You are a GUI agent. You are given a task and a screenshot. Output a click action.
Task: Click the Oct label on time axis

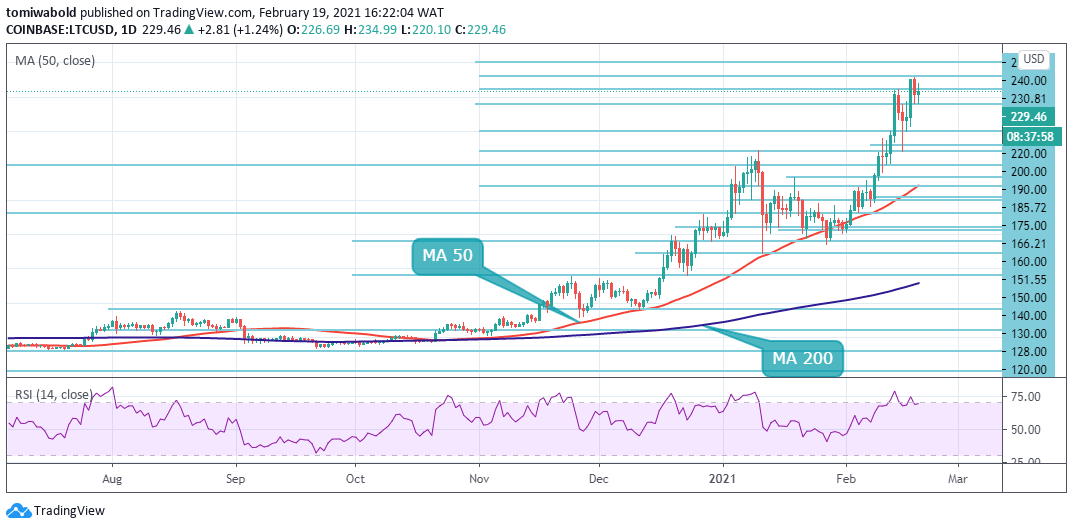(x=355, y=478)
